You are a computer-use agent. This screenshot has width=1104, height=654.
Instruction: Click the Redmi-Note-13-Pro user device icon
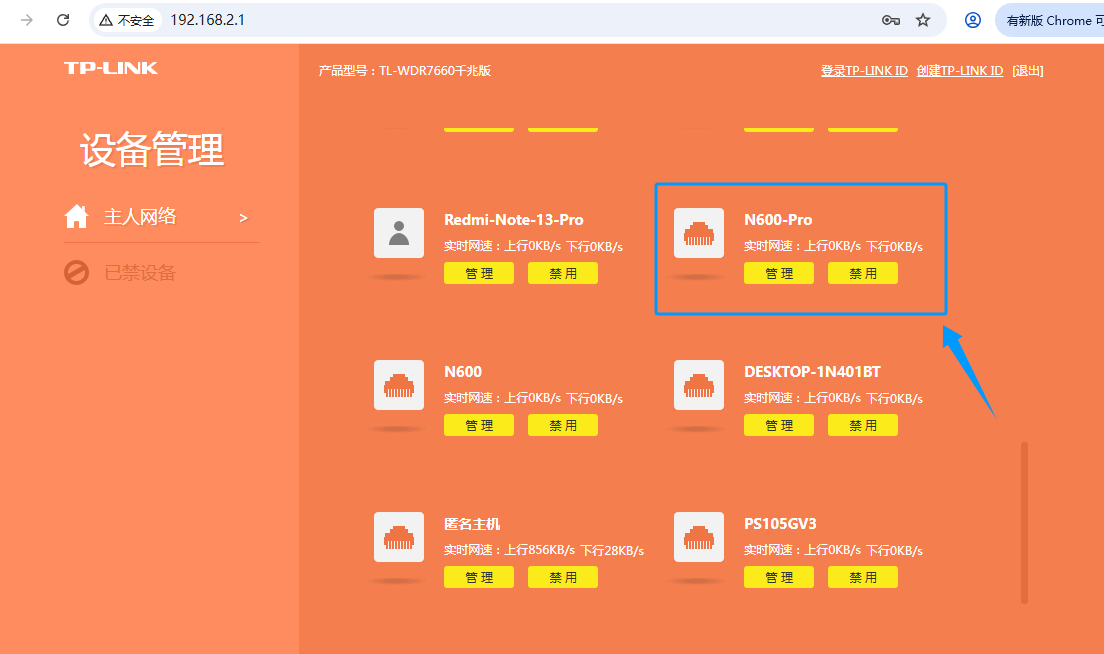point(399,233)
